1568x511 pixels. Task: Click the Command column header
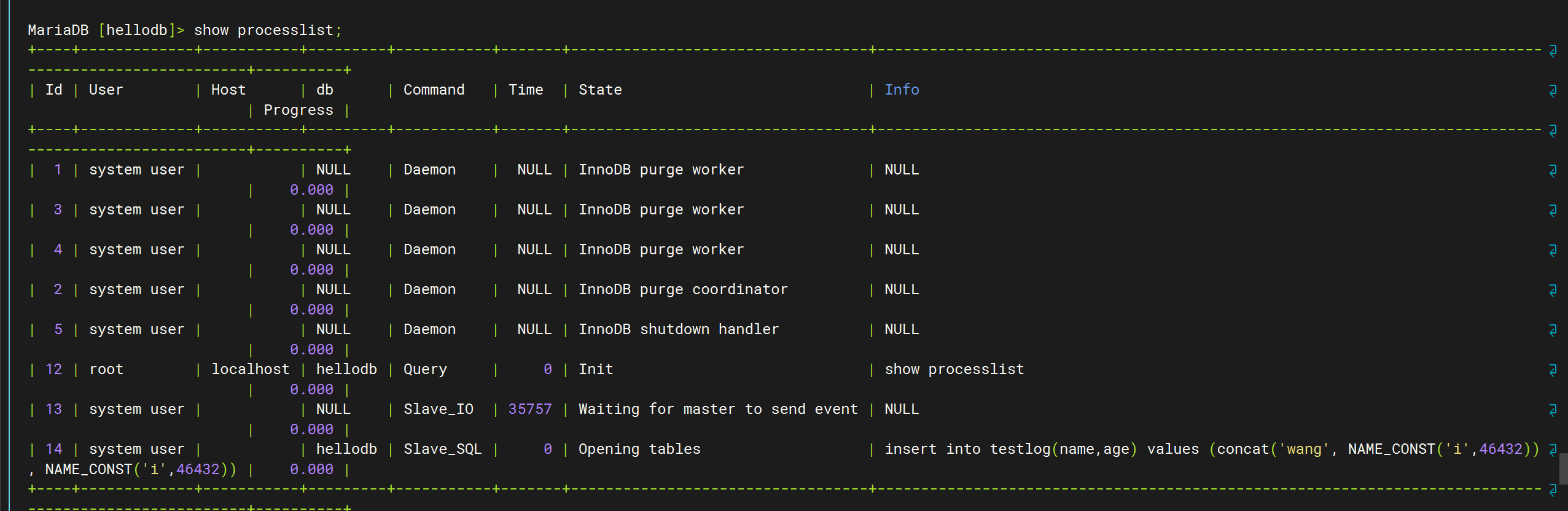[434, 90]
